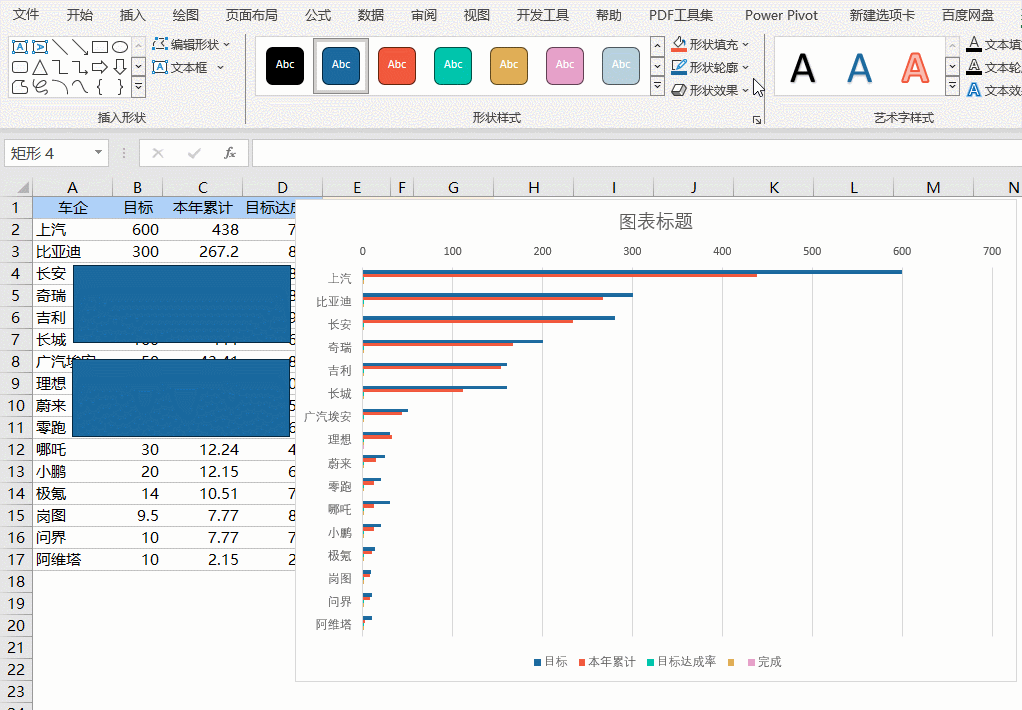Image resolution: width=1022 pixels, height=710 pixels.
Task: Apply orange-red Abc shape style
Action: (x=397, y=66)
